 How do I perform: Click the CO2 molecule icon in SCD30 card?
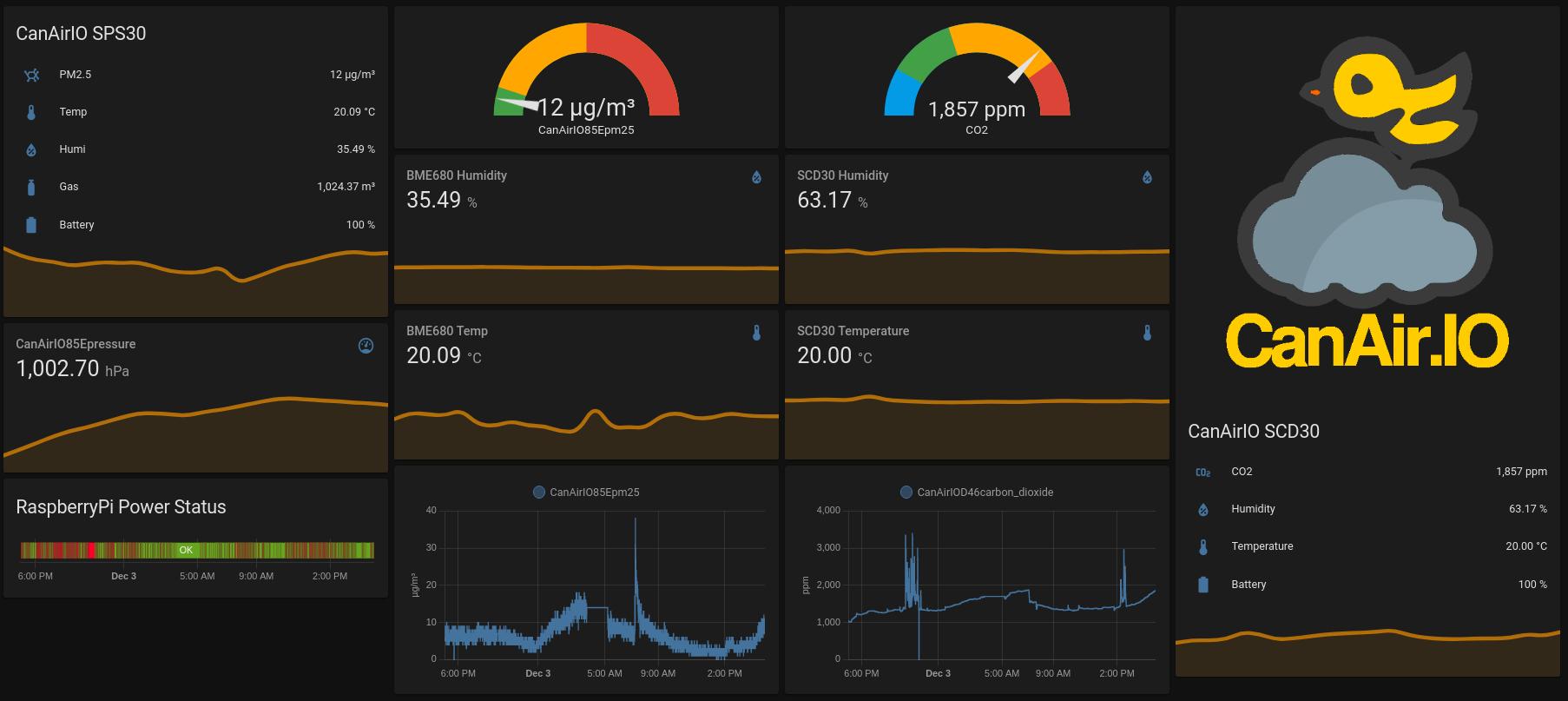1203,472
